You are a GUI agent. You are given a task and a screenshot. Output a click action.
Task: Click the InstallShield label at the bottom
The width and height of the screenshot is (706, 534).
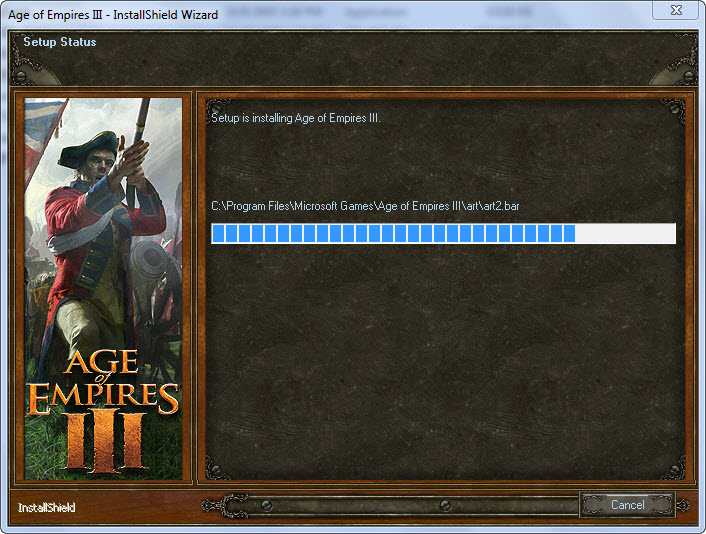tap(46, 508)
